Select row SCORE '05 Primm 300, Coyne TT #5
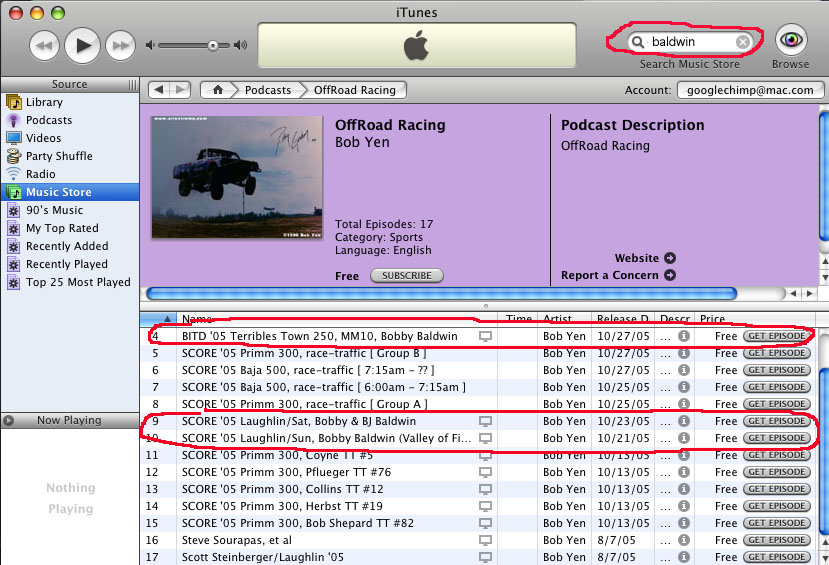829x565 pixels. pos(478,455)
